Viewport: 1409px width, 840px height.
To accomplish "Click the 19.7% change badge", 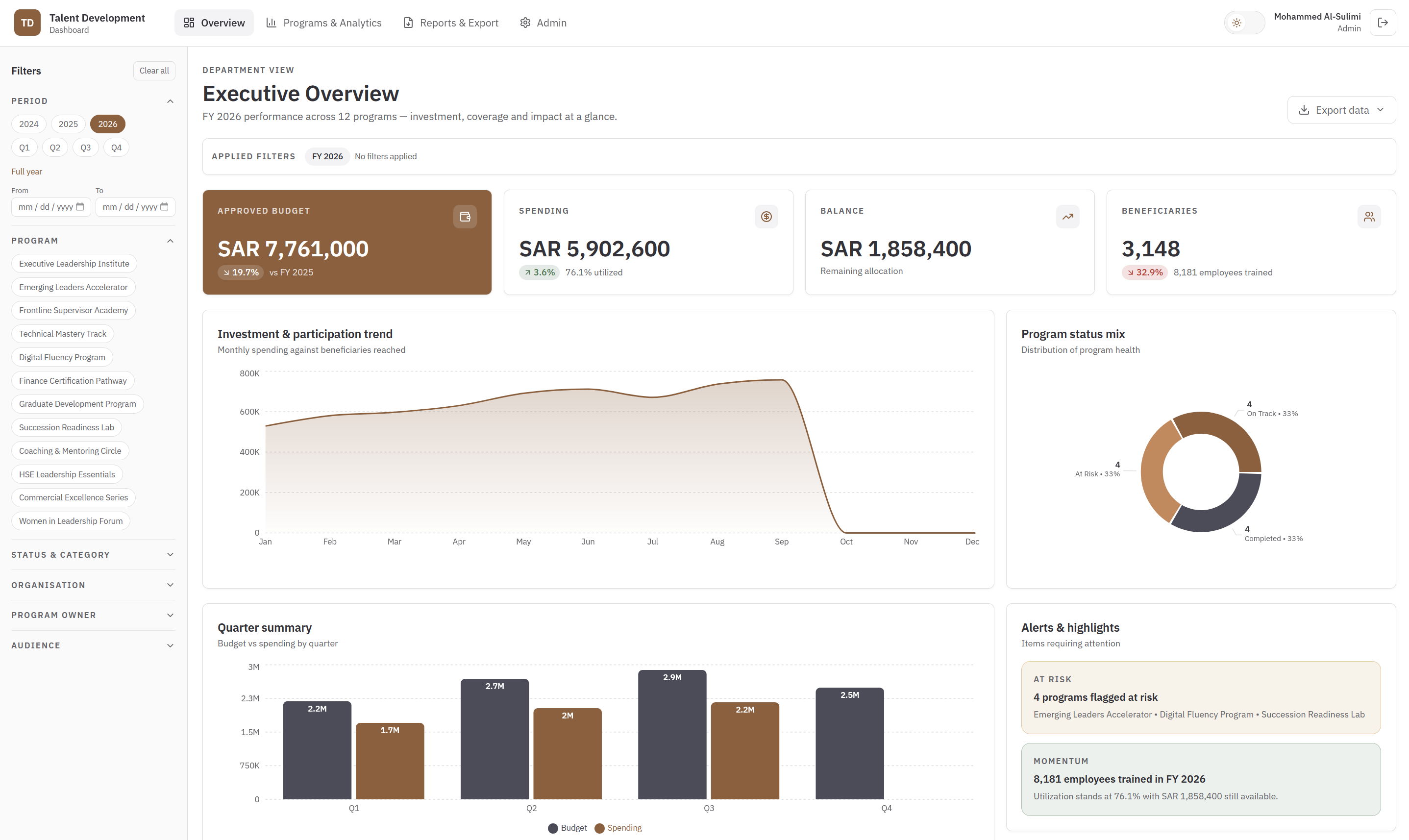I will [241, 272].
